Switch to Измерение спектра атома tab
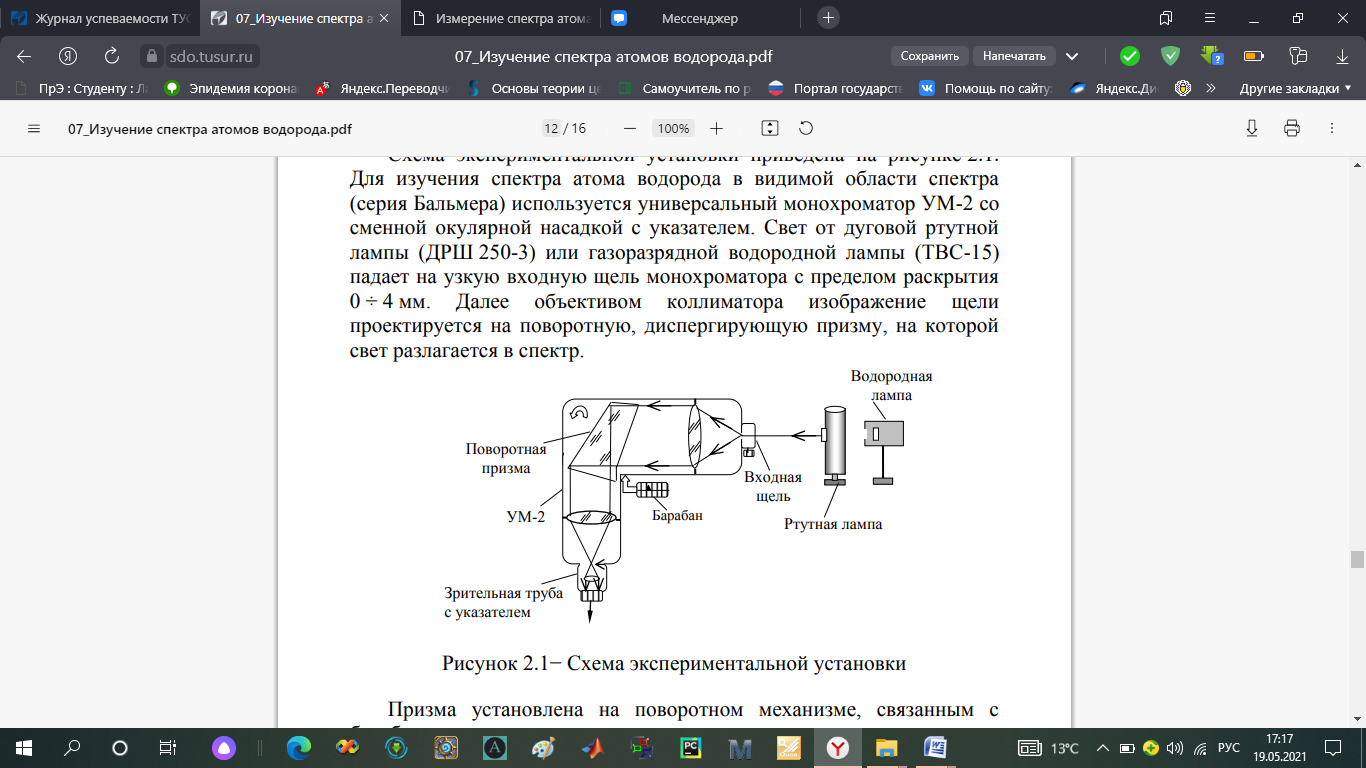 tap(500, 18)
